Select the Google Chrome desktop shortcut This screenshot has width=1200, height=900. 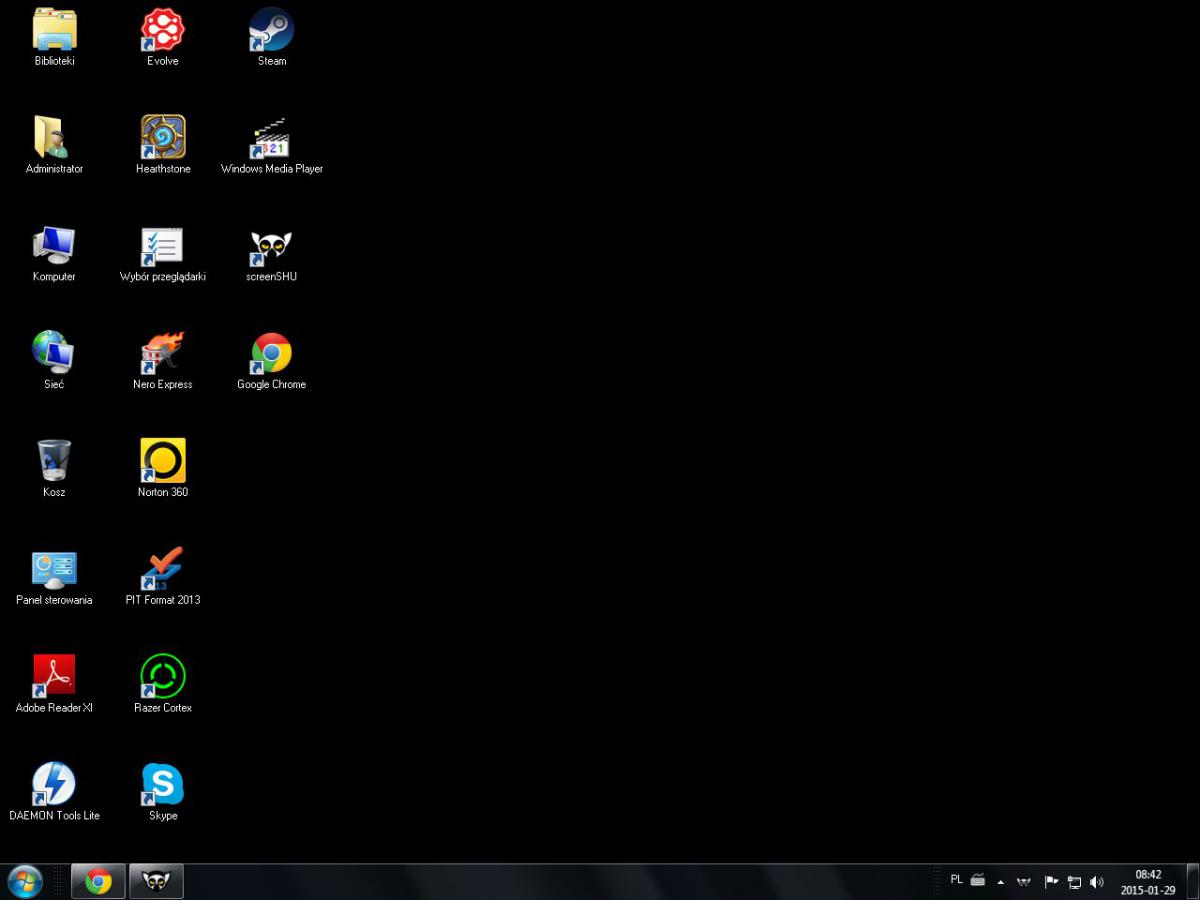tap(271, 362)
